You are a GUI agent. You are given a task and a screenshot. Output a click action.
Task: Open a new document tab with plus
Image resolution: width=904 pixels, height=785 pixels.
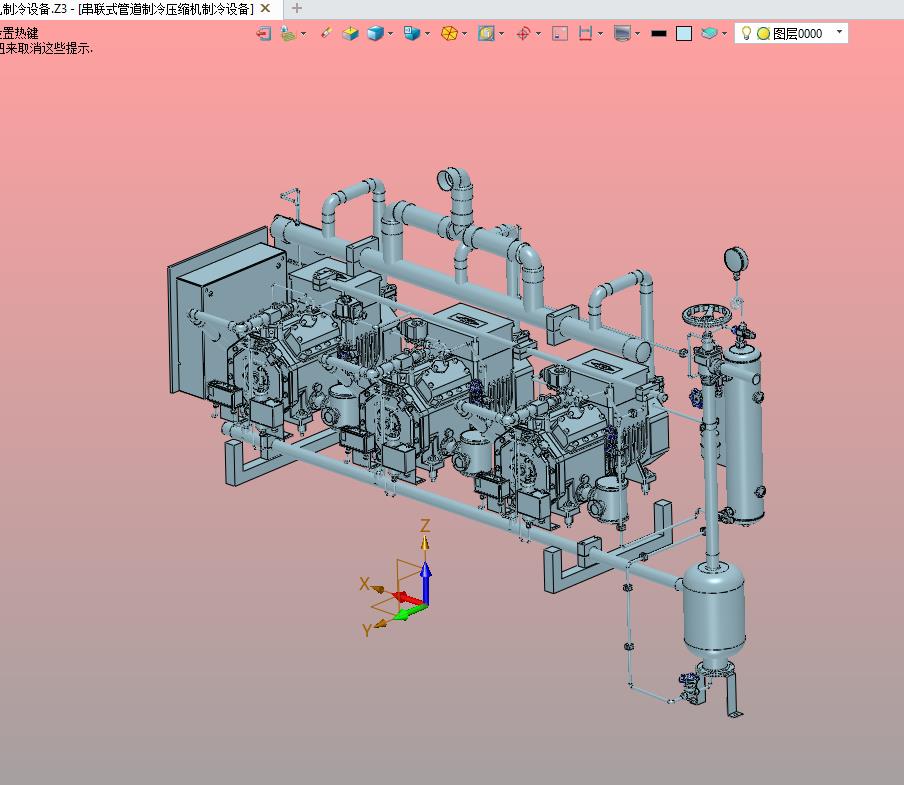click(296, 9)
